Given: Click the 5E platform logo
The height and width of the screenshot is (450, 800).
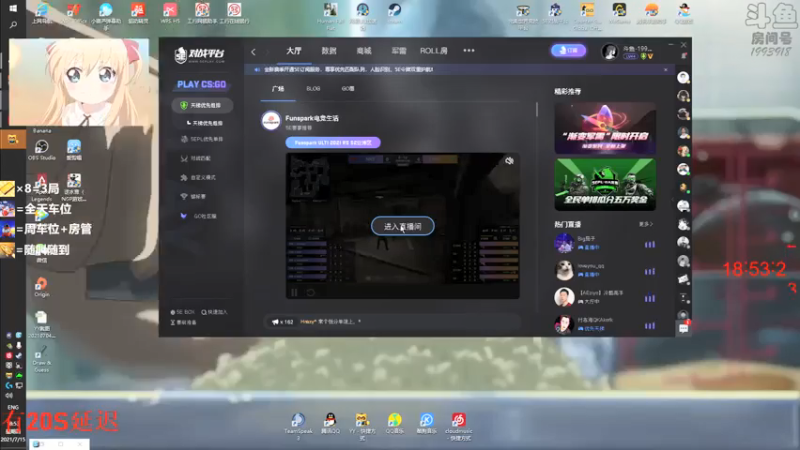Looking at the screenshot, I should [x=199, y=54].
